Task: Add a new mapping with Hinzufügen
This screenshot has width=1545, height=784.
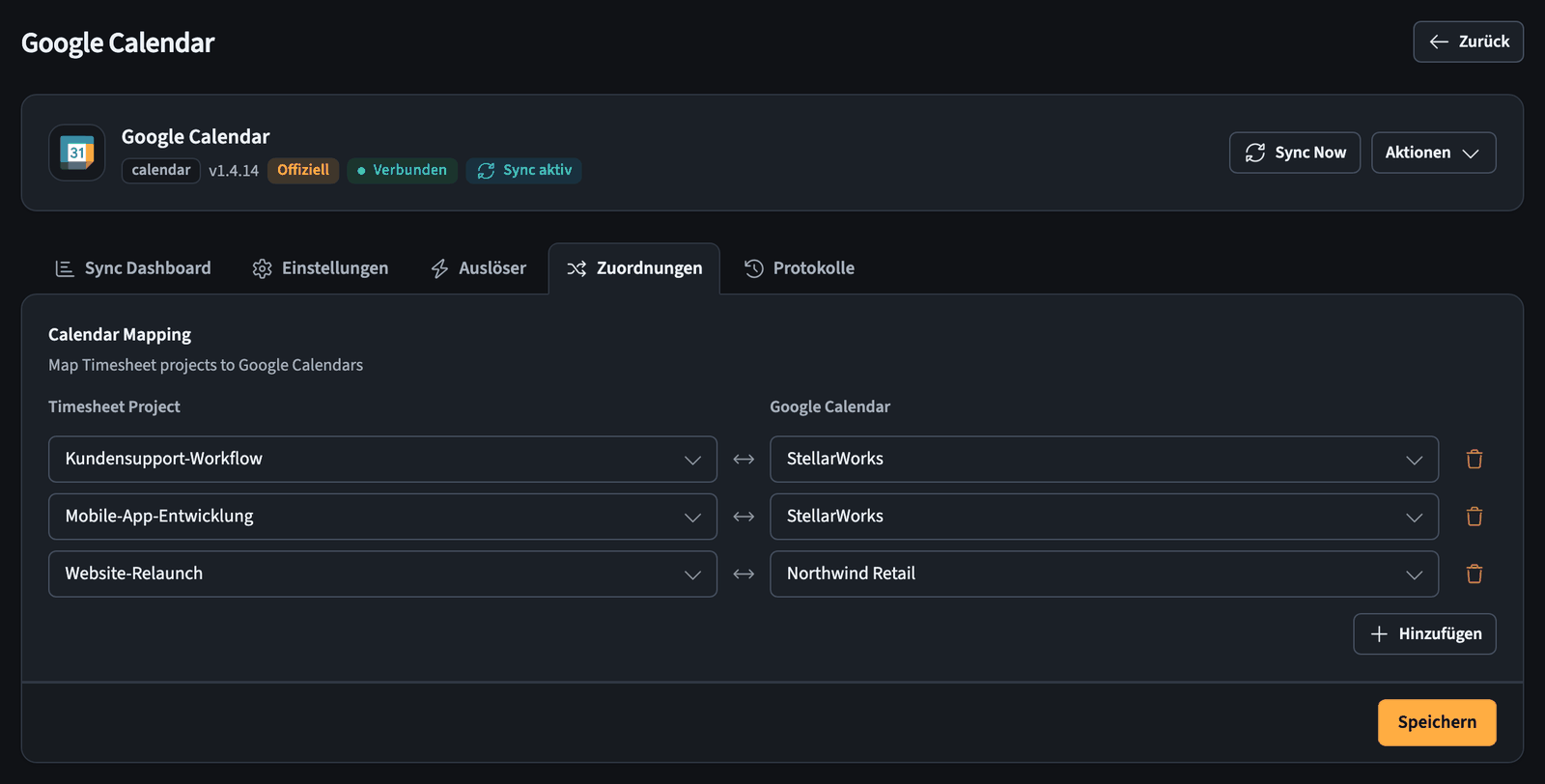Action: [x=1424, y=634]
